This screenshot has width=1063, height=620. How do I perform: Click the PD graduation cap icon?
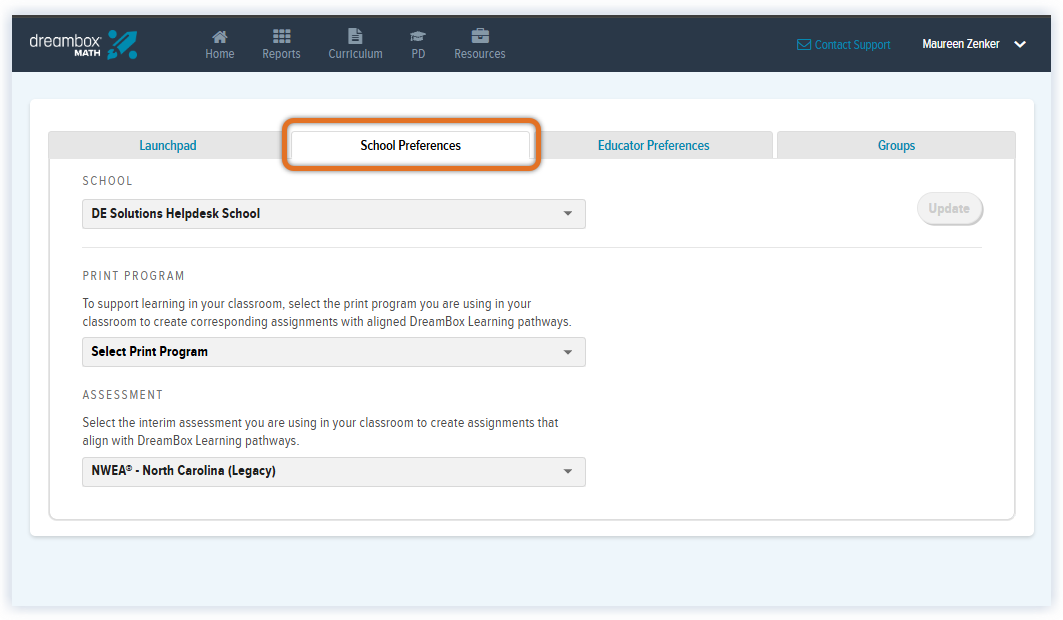pos(418,37)
